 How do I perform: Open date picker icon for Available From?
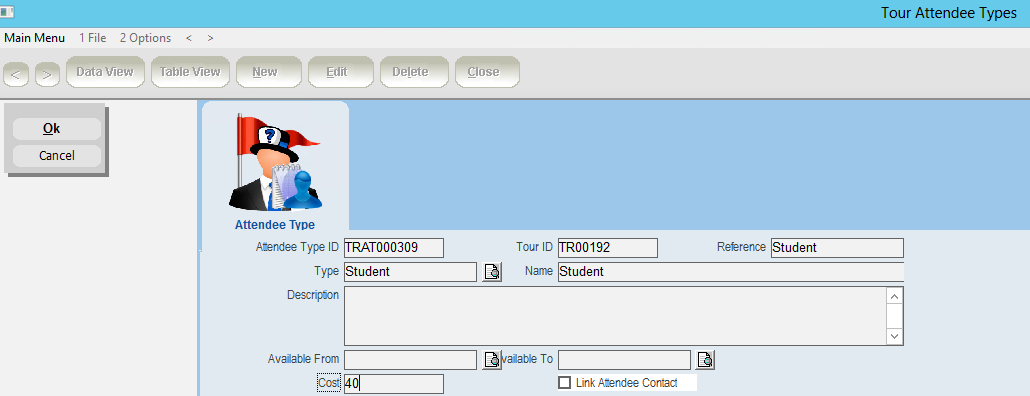click(492, 359)
